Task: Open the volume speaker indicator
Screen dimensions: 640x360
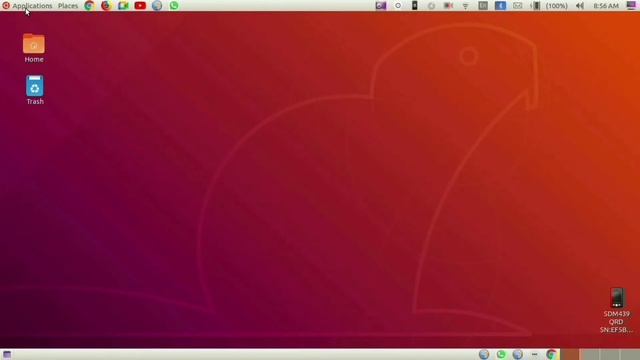Action: click(x=579, y=6)
